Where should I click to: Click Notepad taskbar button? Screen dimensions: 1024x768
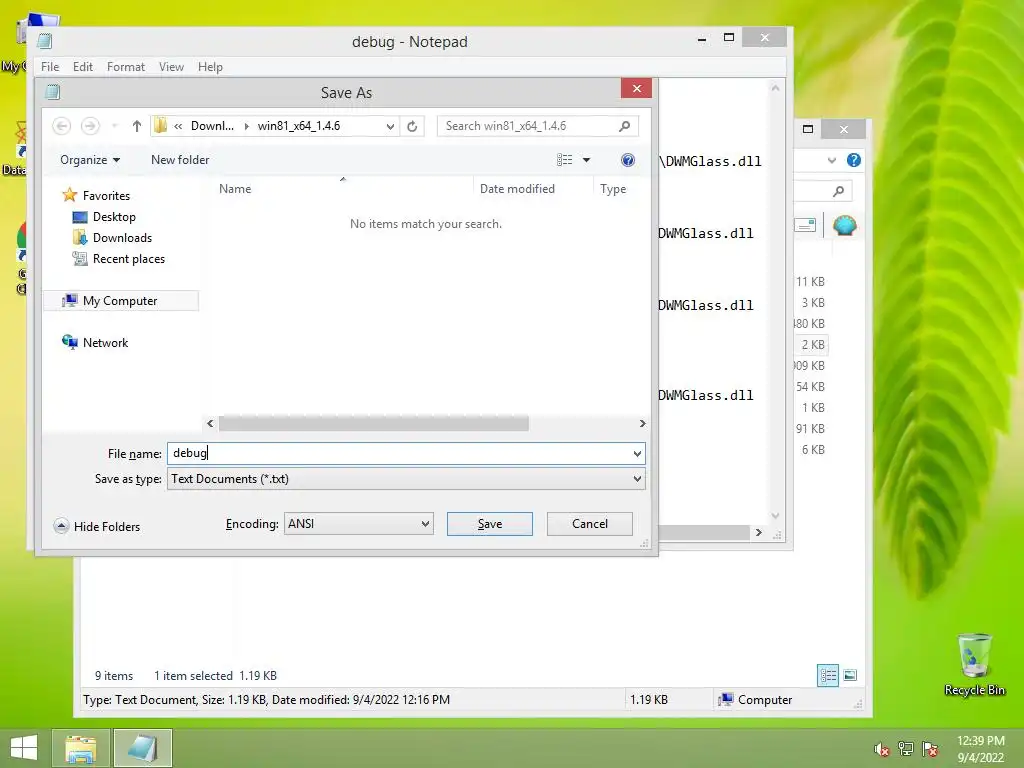click(143, 748)
